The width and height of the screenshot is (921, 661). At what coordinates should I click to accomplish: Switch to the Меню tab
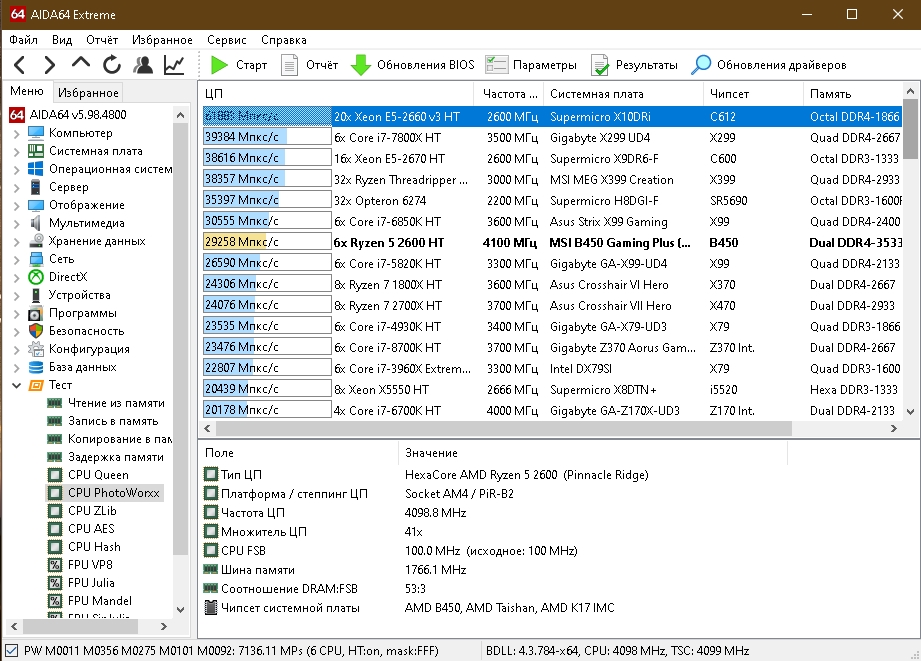click(x=26, y=91)
